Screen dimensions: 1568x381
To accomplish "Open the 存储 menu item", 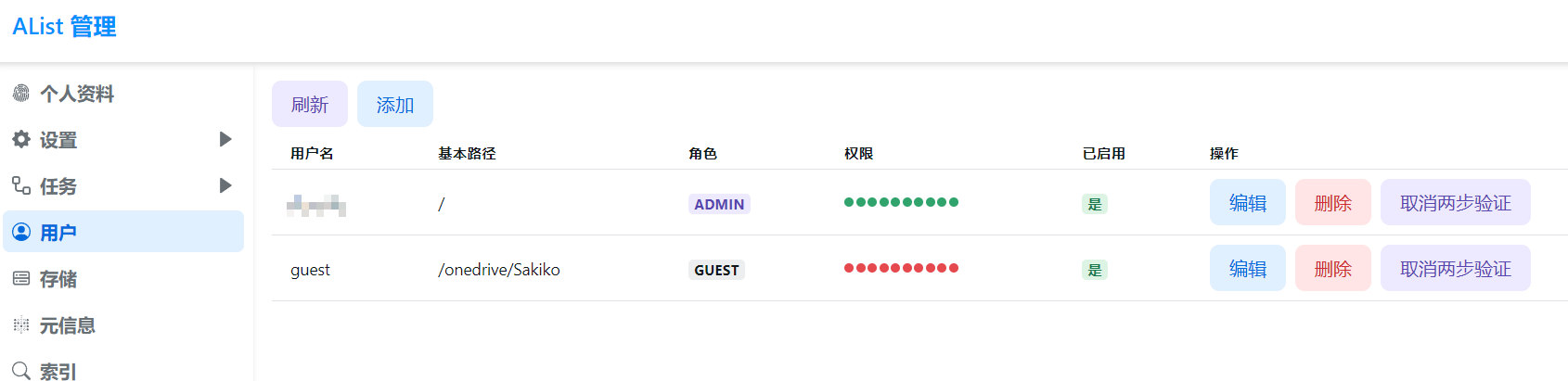I will [58, 279].
